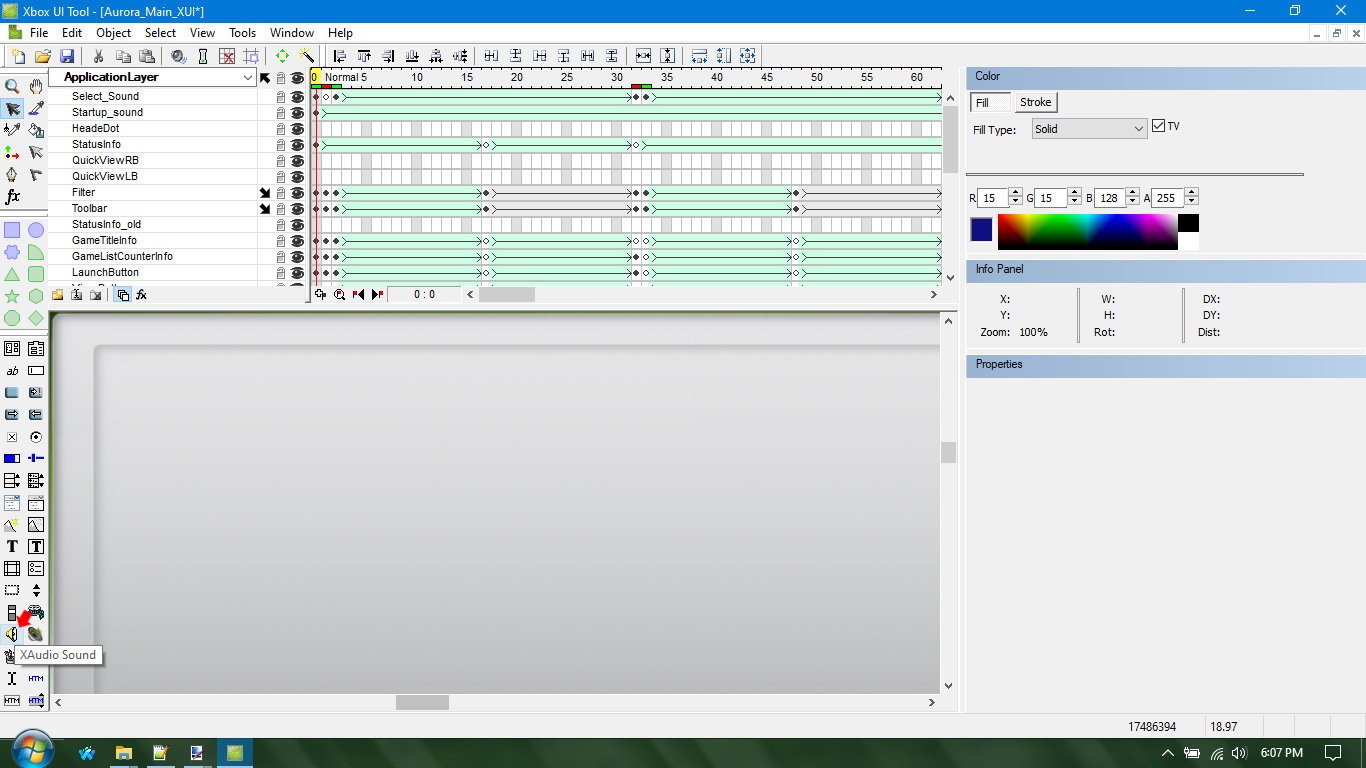Hide the Startup_sound layer
The image size is (1366, 768).
[297, 112]
